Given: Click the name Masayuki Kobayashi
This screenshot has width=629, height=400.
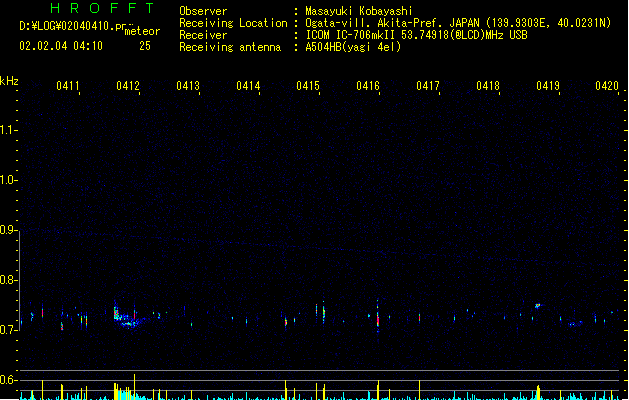Looking at the screenshot, I should click(359, 11).
